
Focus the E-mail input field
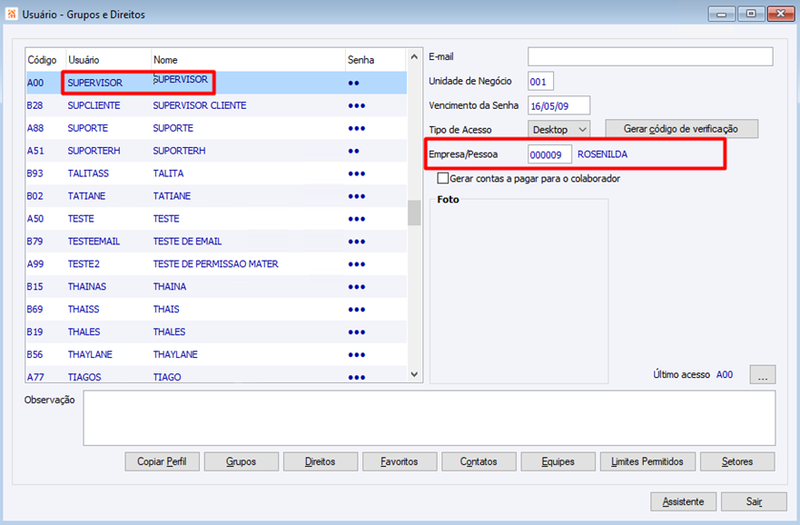[650, 57]
